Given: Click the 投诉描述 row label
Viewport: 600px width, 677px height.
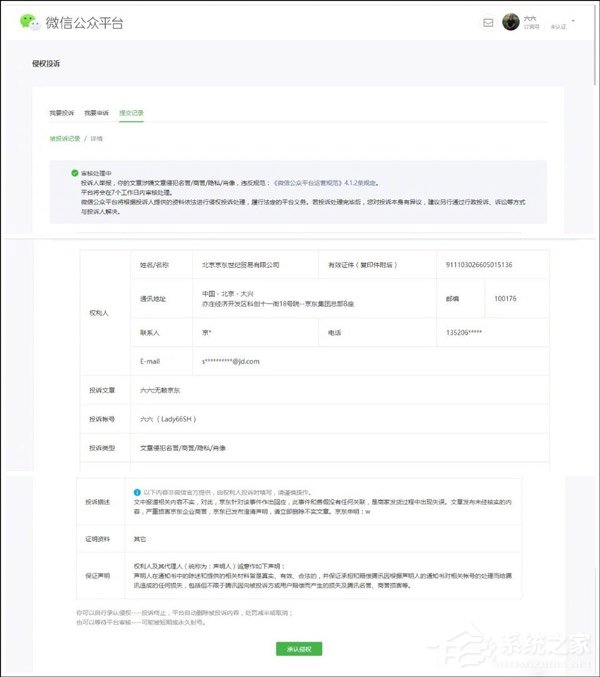Looking at the screenshot, I should [x=98, y=502].
